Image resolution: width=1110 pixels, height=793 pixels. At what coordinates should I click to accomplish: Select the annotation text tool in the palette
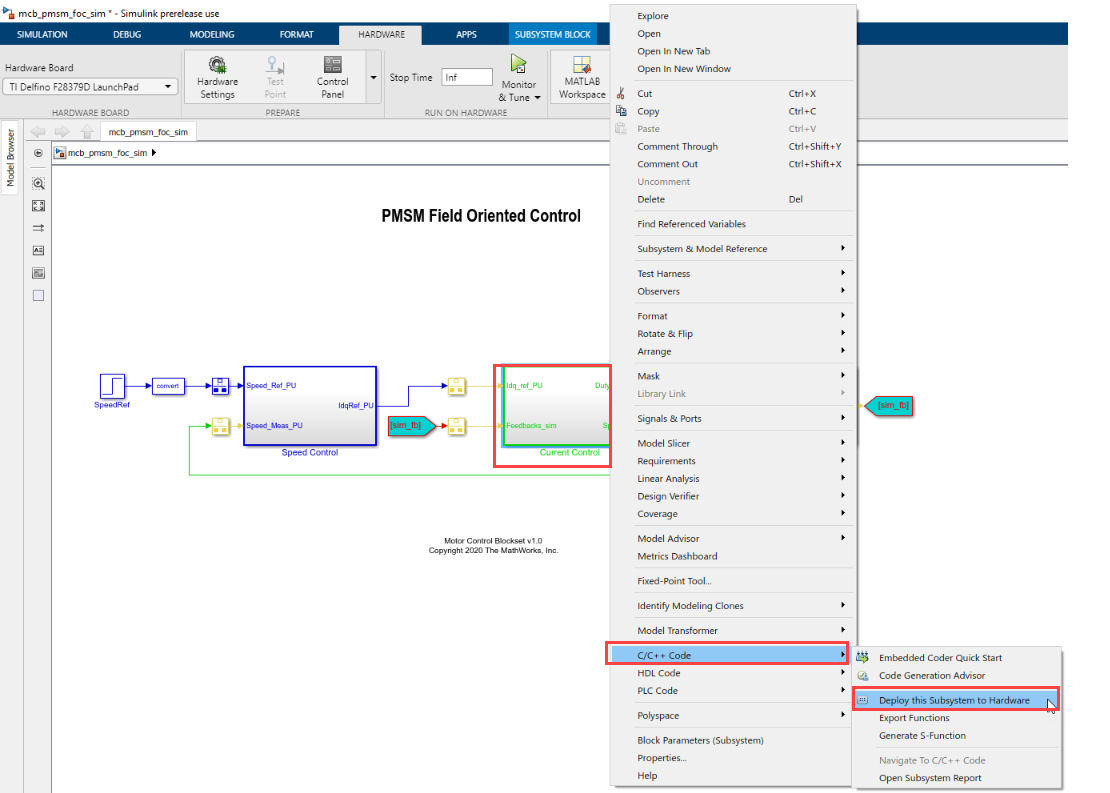point(38,250)
